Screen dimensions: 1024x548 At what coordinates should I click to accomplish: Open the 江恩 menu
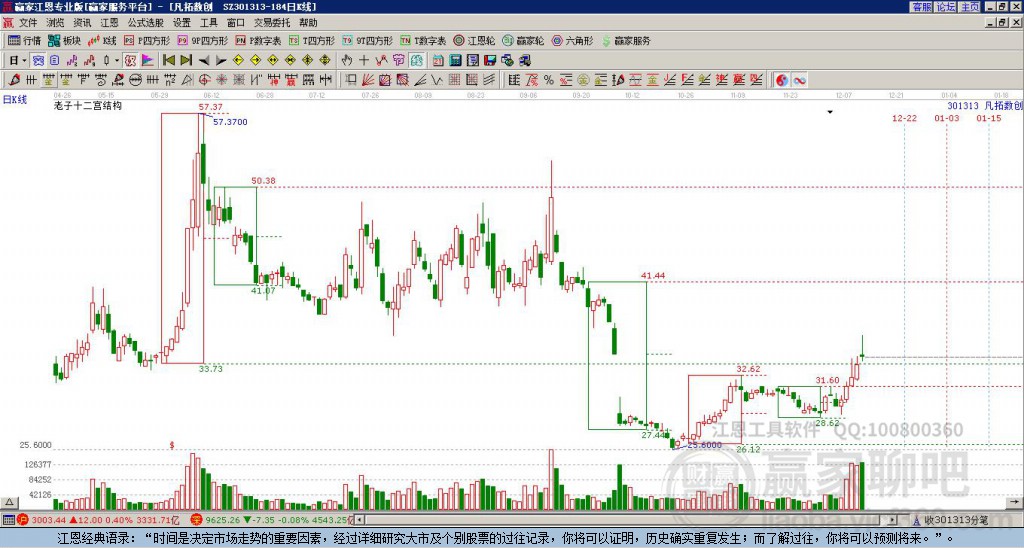[x=110, y=23]
